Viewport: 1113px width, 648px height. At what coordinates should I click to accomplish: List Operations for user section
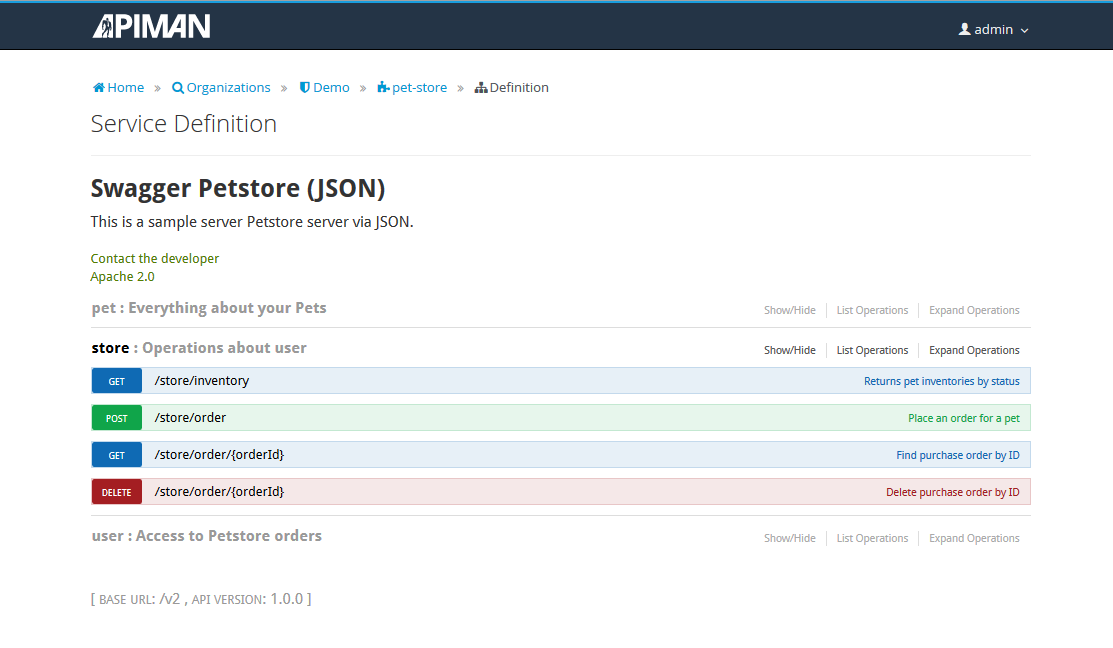(872, 538)
